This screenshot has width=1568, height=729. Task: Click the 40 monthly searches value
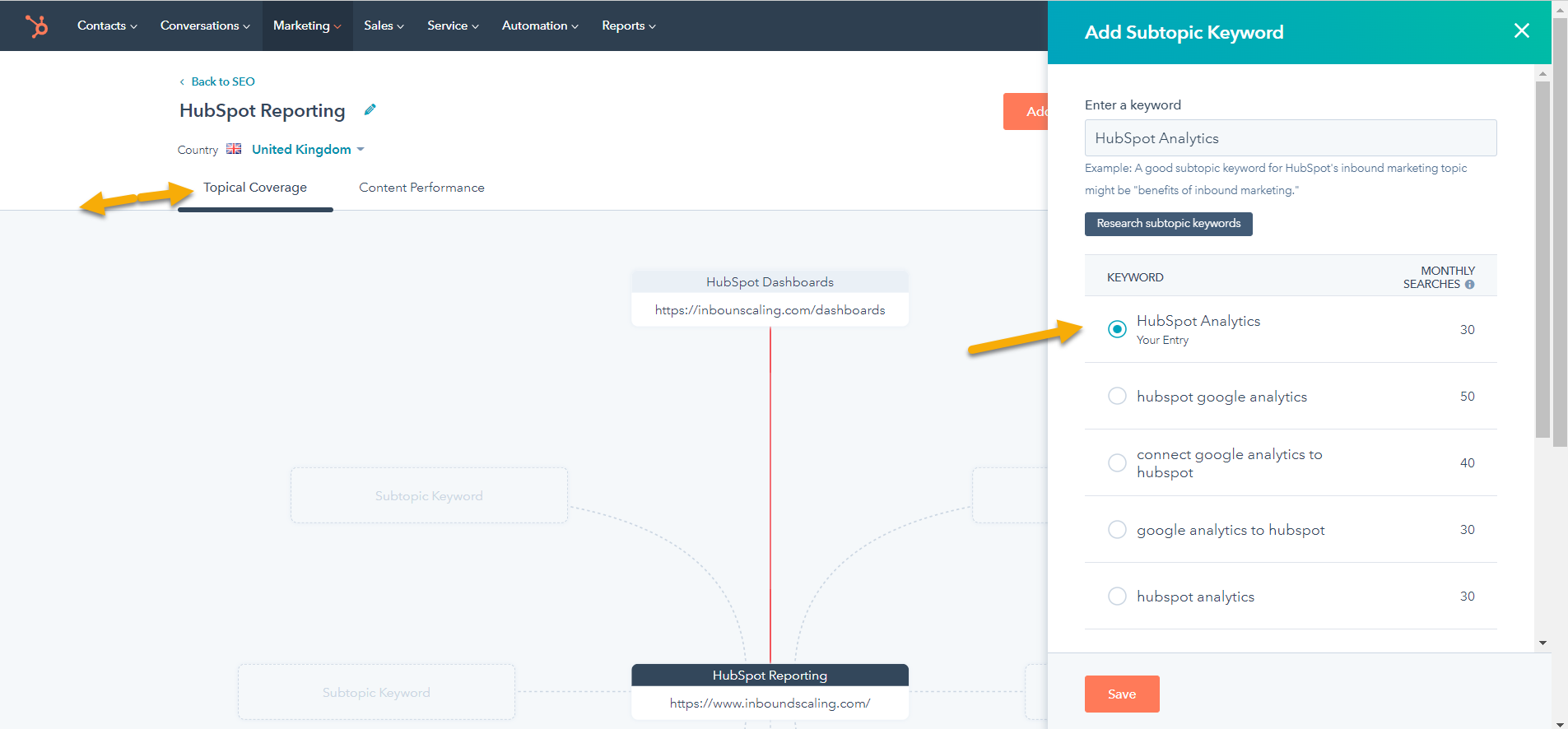click(1467, 462)
